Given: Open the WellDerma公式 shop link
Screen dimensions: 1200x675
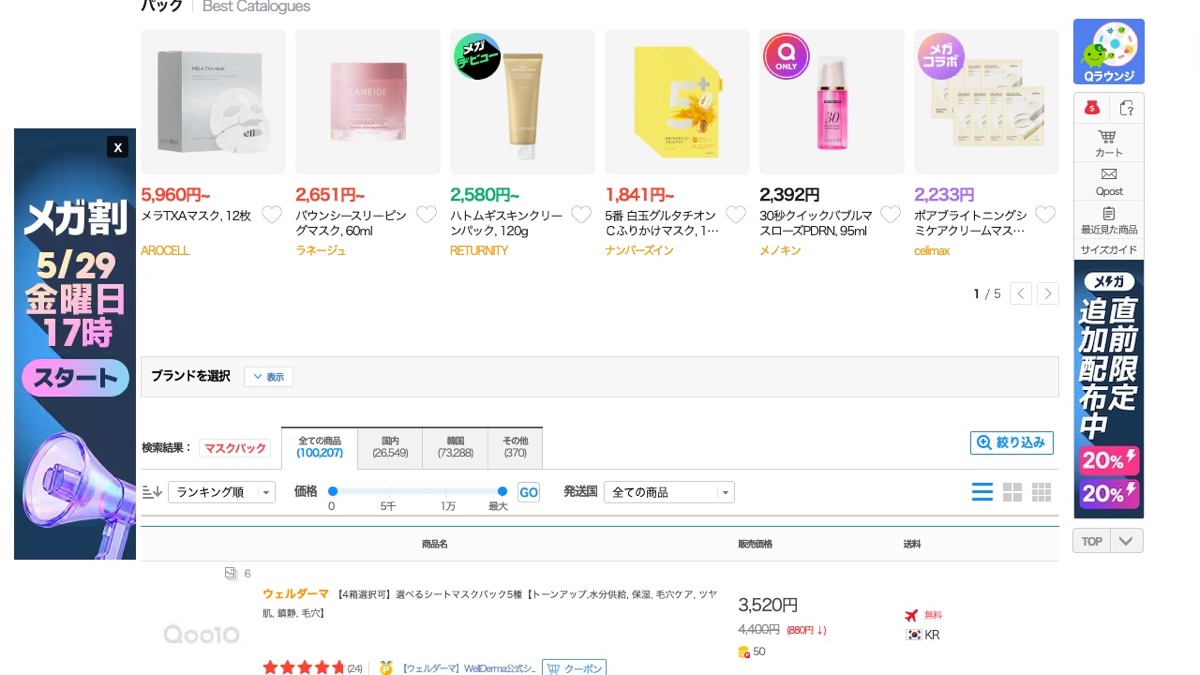Looking at the screenshot, I should click(468, 668).
